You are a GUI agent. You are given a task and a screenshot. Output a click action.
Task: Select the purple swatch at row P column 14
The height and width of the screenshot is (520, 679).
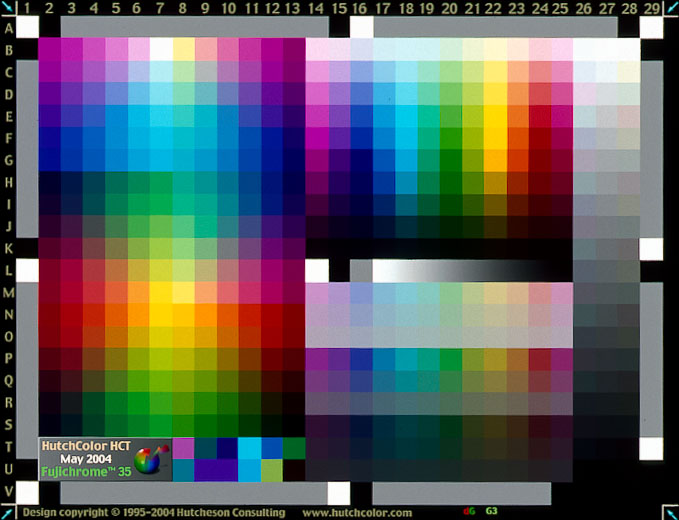[317, 359]
